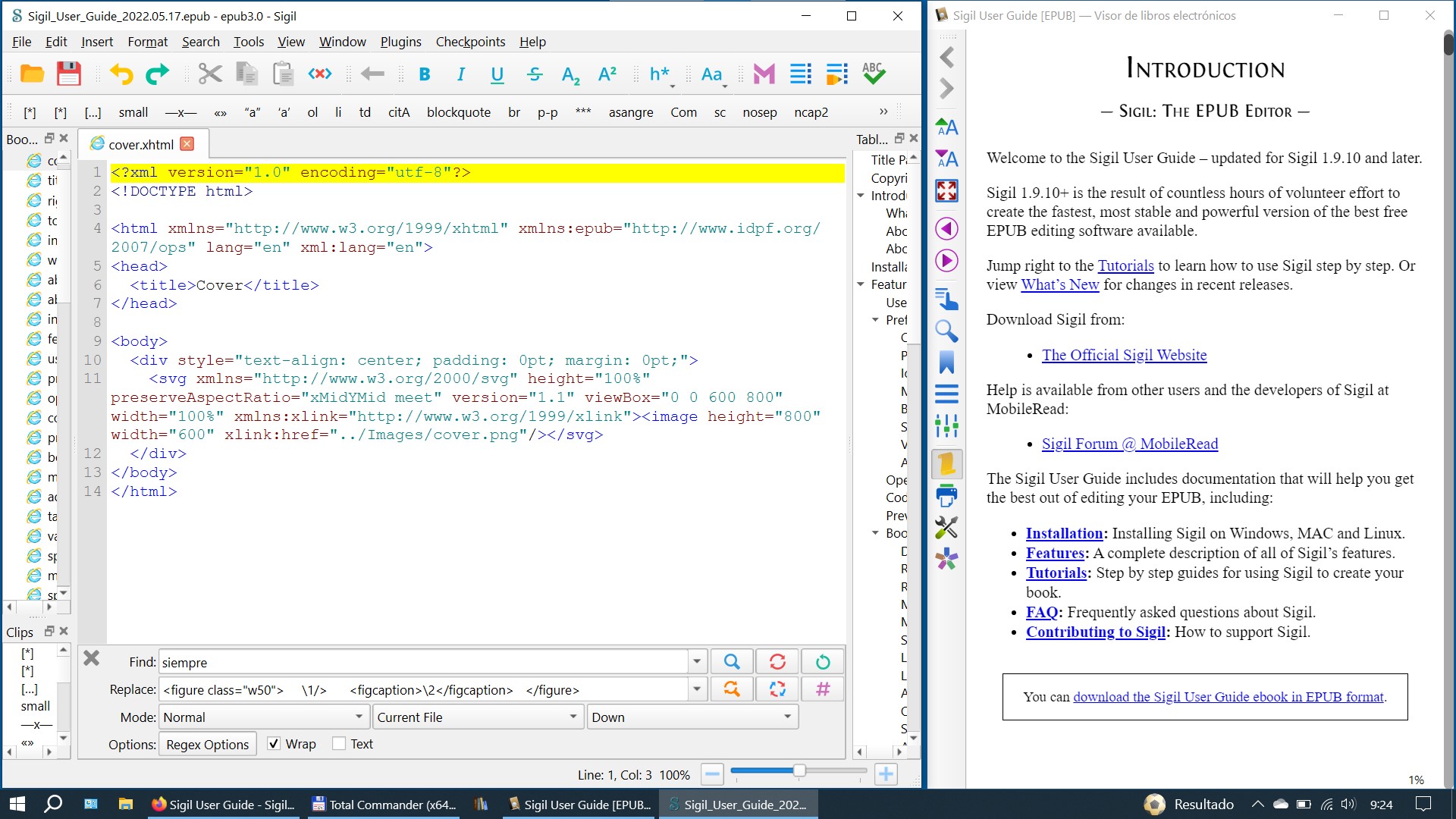Click the Bold formatting icon
This screenshot has height=819, width=1456.
[x=425, y=74]
